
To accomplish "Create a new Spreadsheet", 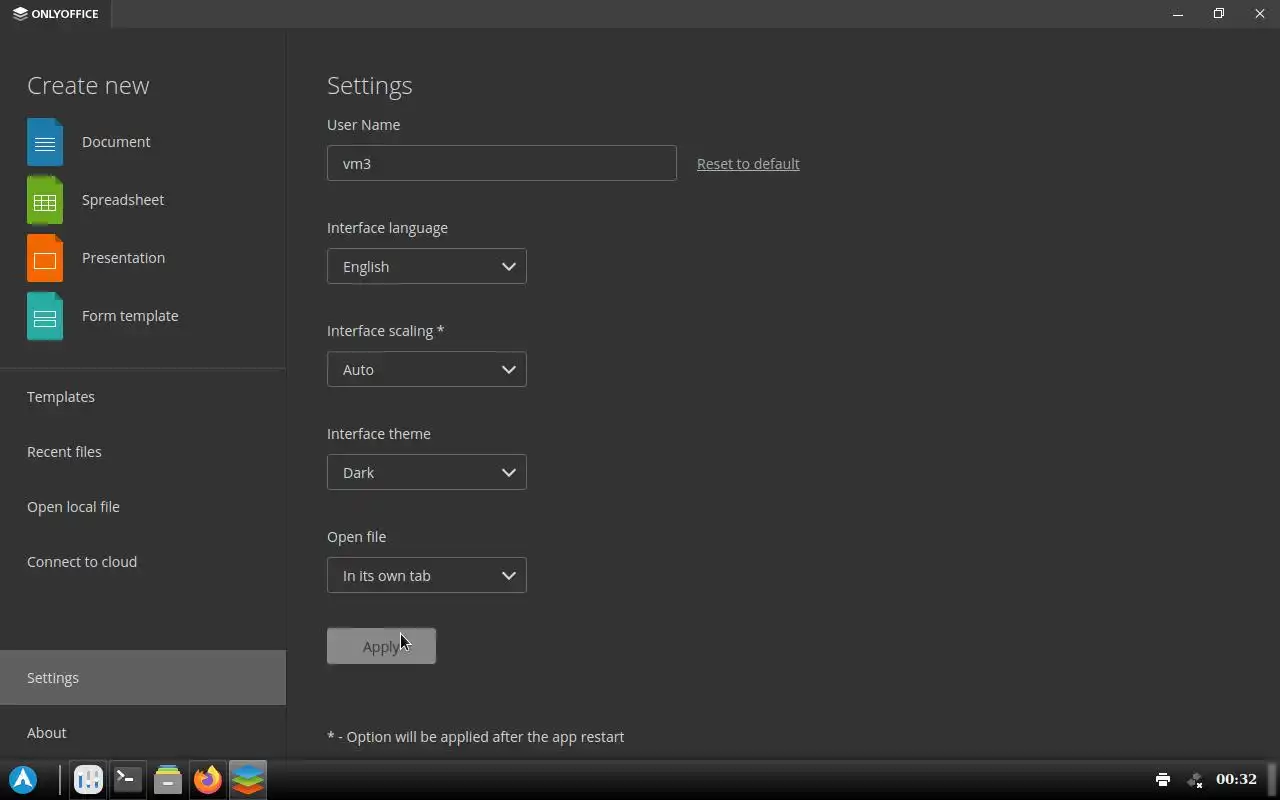I will 123,200.
